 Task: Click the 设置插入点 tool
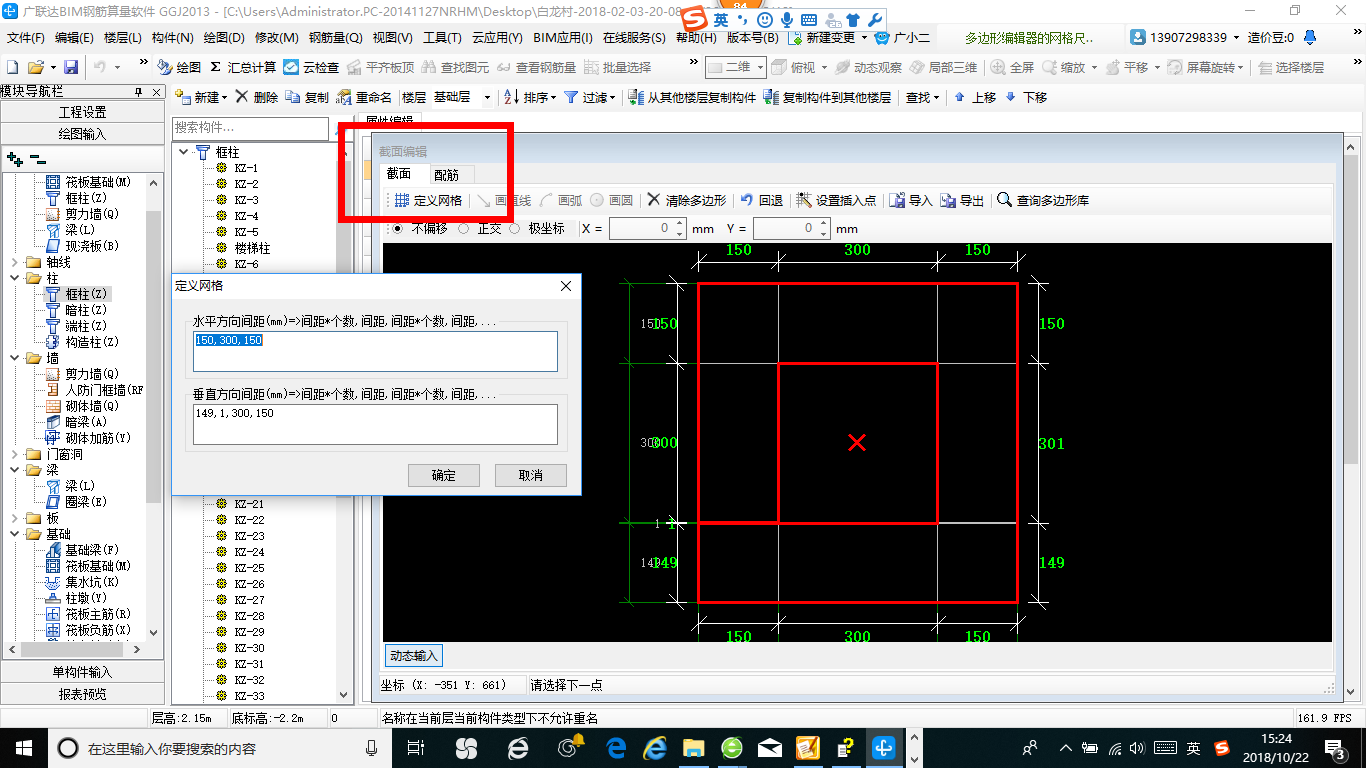coord(836,200)
